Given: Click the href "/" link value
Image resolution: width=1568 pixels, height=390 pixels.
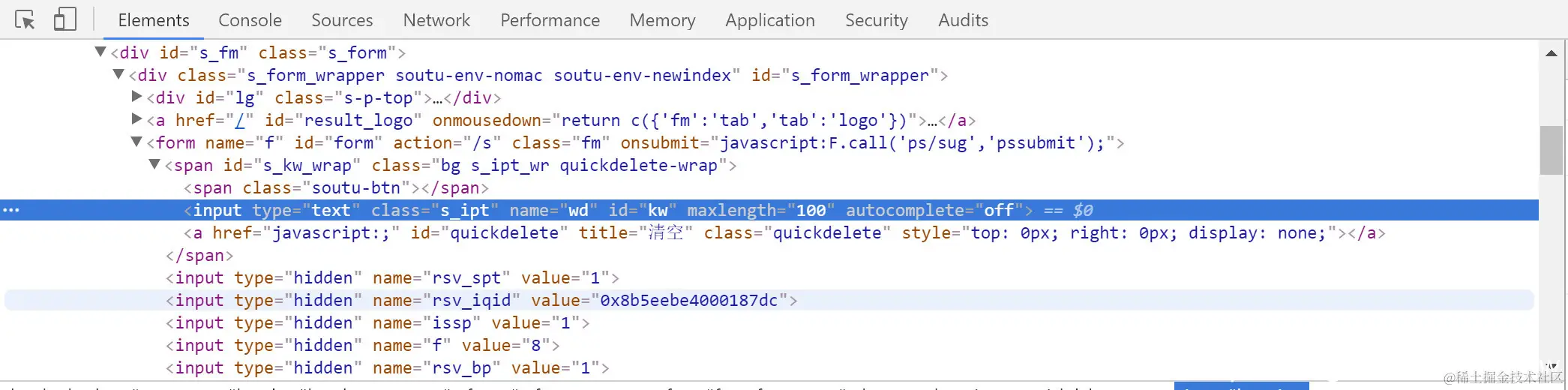Looking at the screenshot, I should [240, 121].
